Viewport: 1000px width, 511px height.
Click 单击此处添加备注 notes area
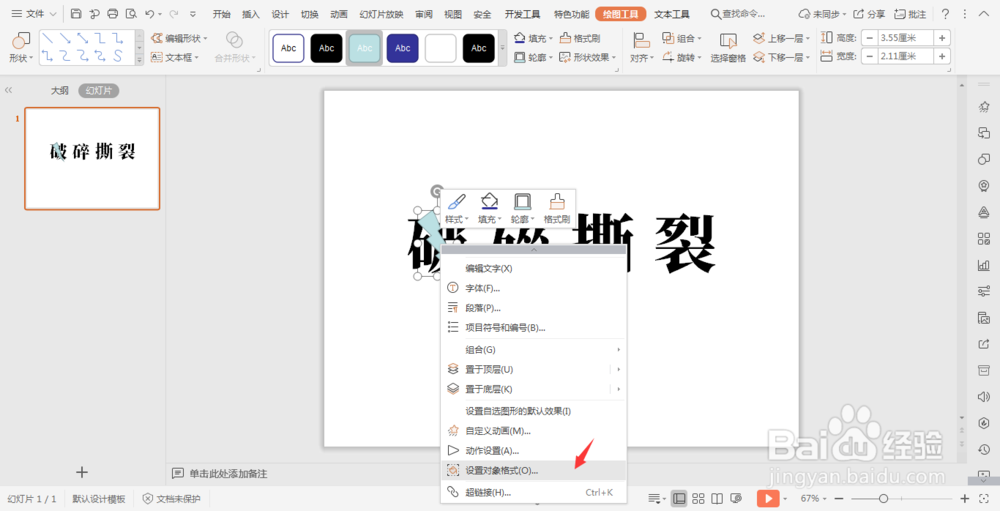click(x=228, y=473)
